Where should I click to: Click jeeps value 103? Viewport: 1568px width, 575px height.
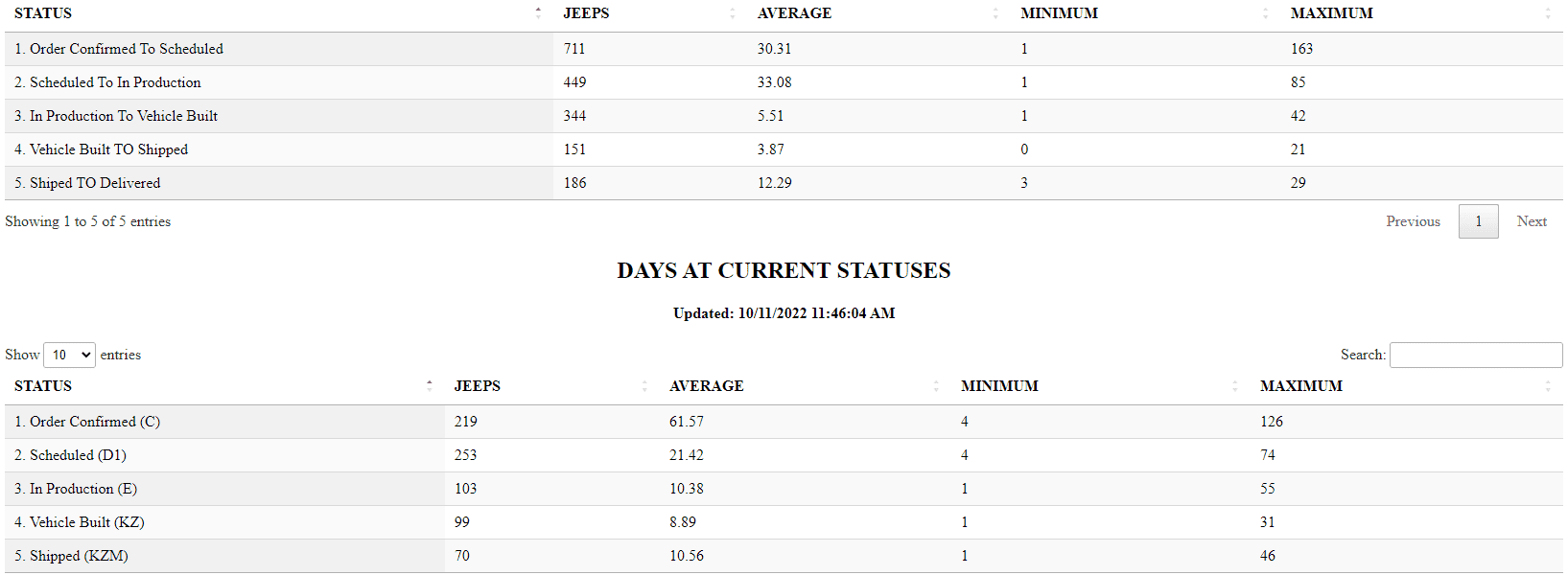point(465,489)
